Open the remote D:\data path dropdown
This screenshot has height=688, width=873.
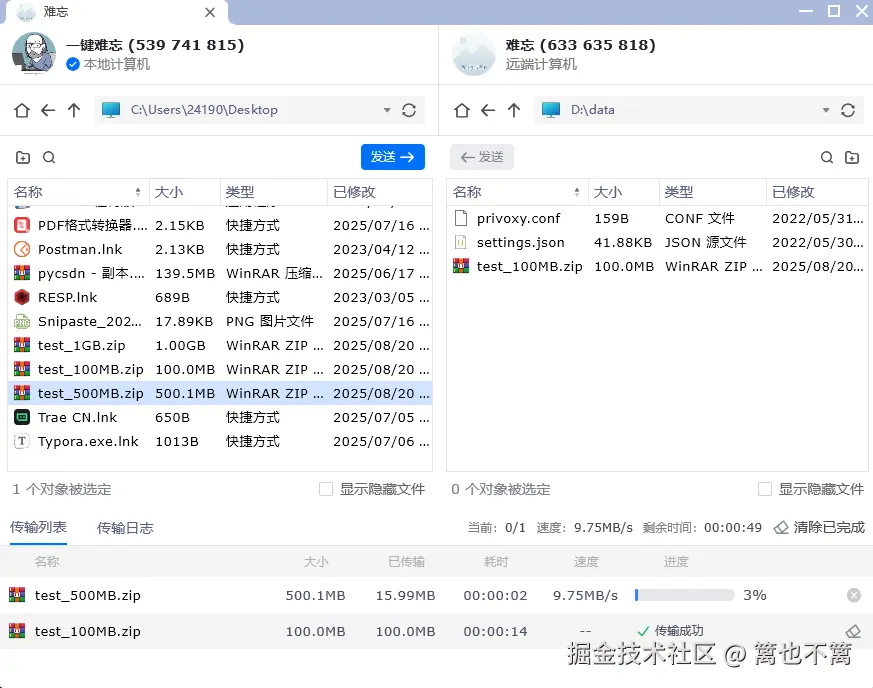pos(826,110)
